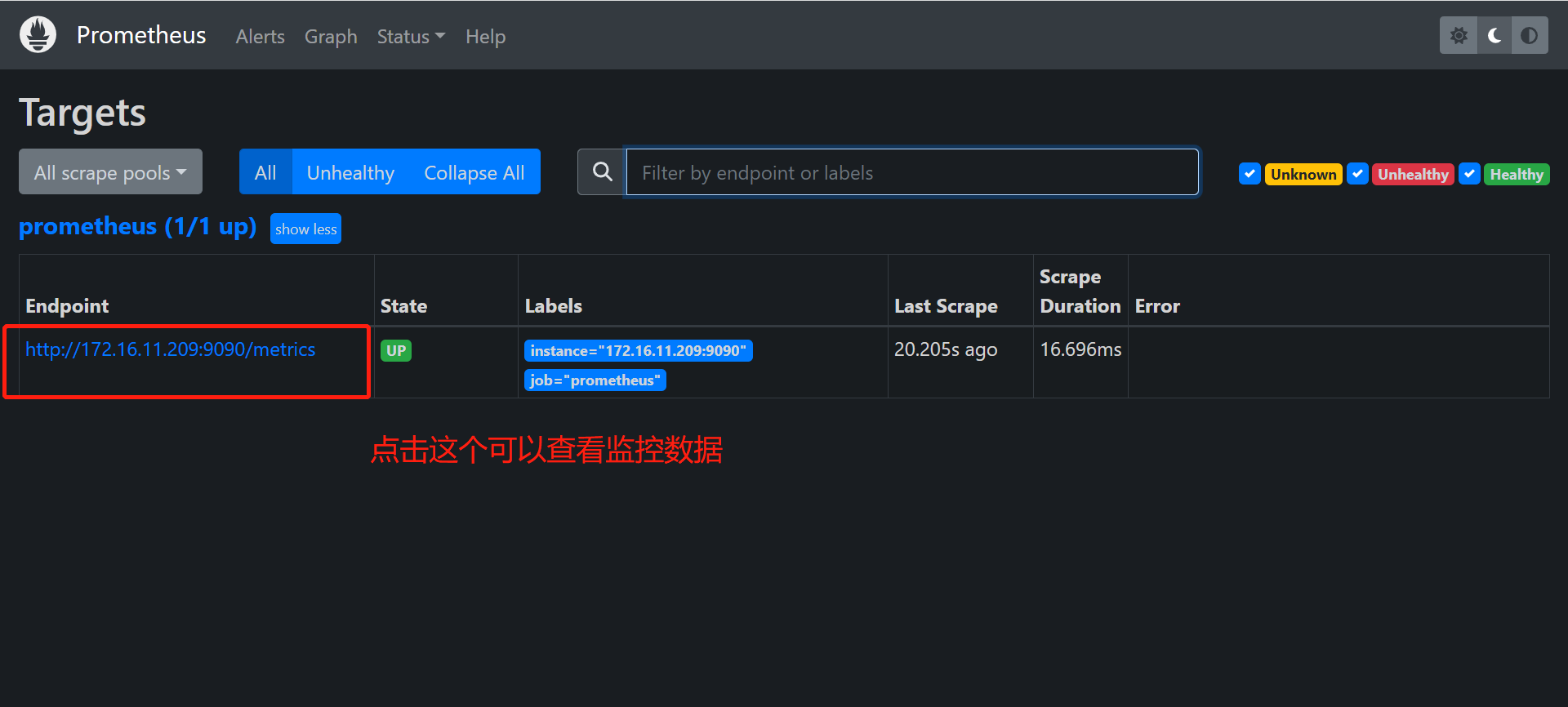
Task: Click the Prometheus flame logo icon
Action: coord(38,35)
